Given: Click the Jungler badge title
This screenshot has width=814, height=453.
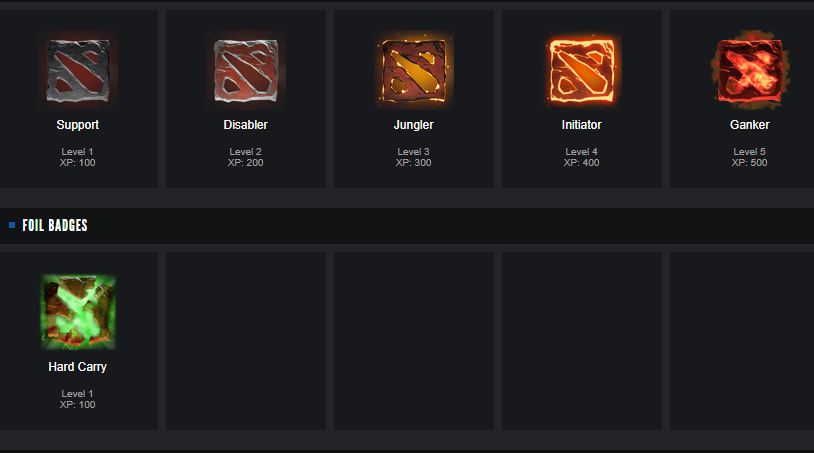Looking at the screenshot, I should tap(413, 125).
